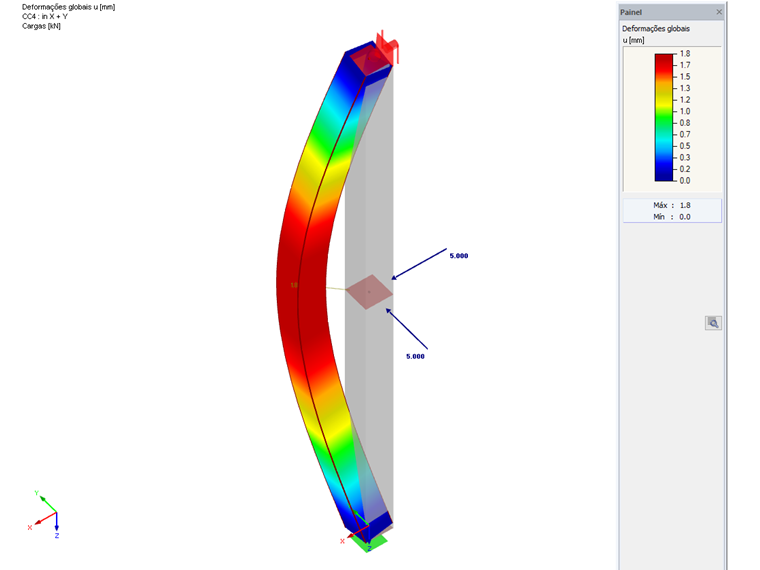Click the 1.5 legend scale value
Image resolution: width=760 pixels, height=570 pixels.
click(x=684, y=77)
